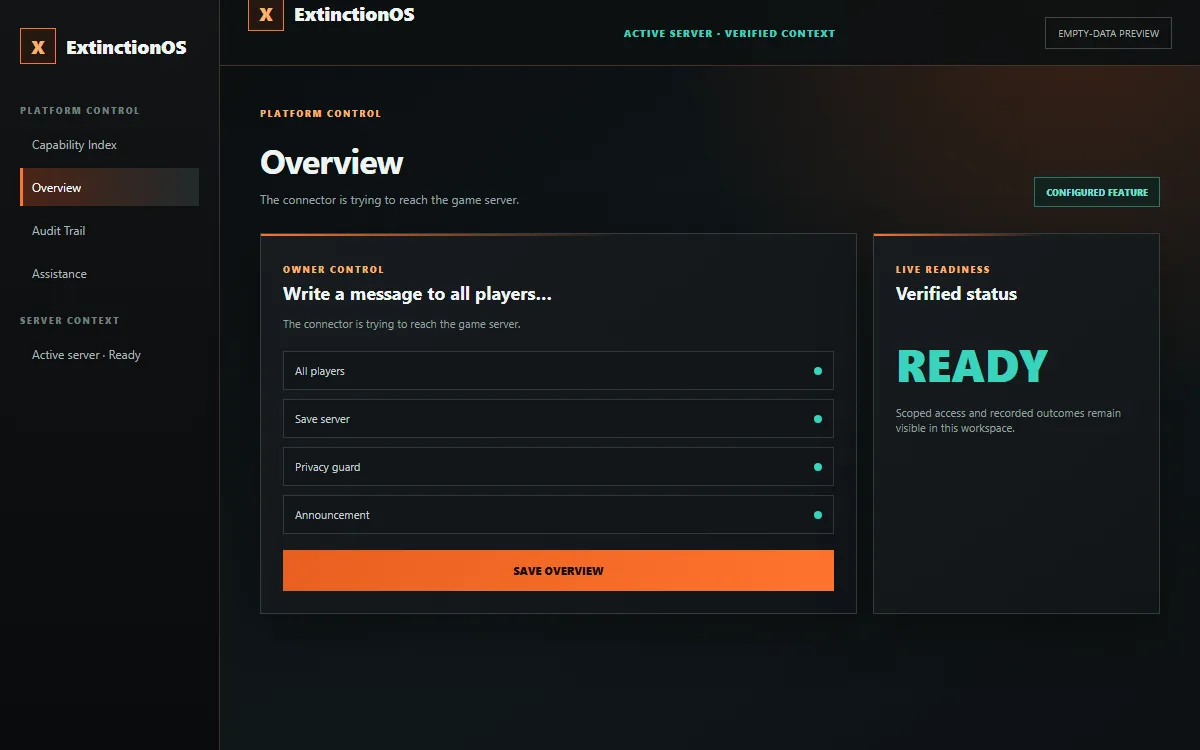Select the Privacy guard row
Screen dimensions: 1200x750
point(558,467)
